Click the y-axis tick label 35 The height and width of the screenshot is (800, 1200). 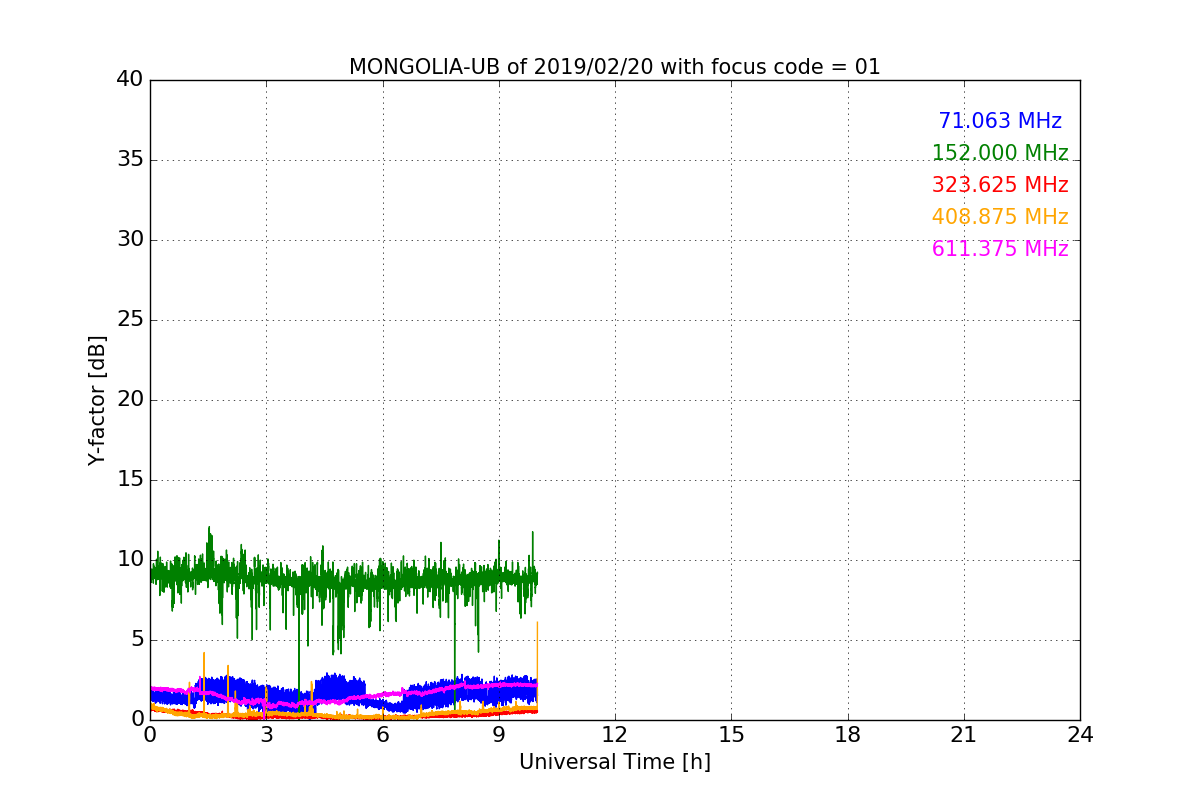(130, 159)
